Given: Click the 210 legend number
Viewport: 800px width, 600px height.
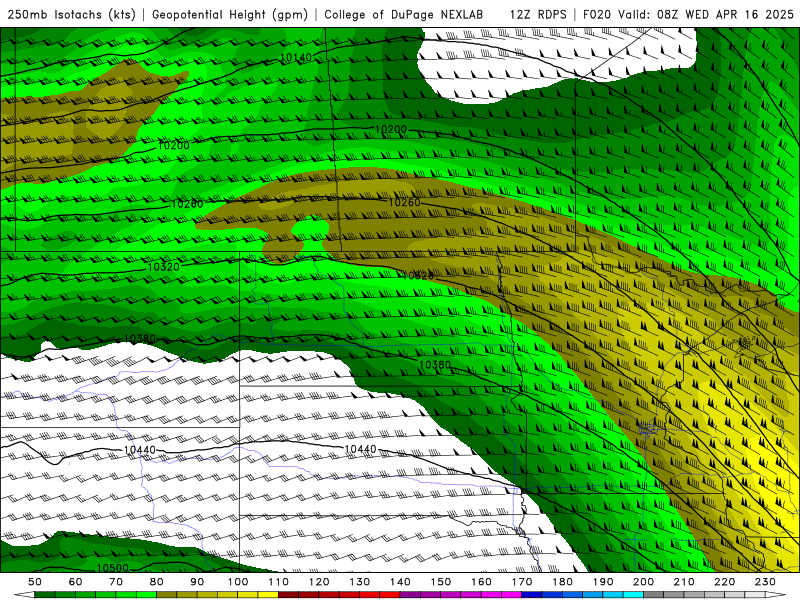Looking at the screenshot, I should click(684, 582).
